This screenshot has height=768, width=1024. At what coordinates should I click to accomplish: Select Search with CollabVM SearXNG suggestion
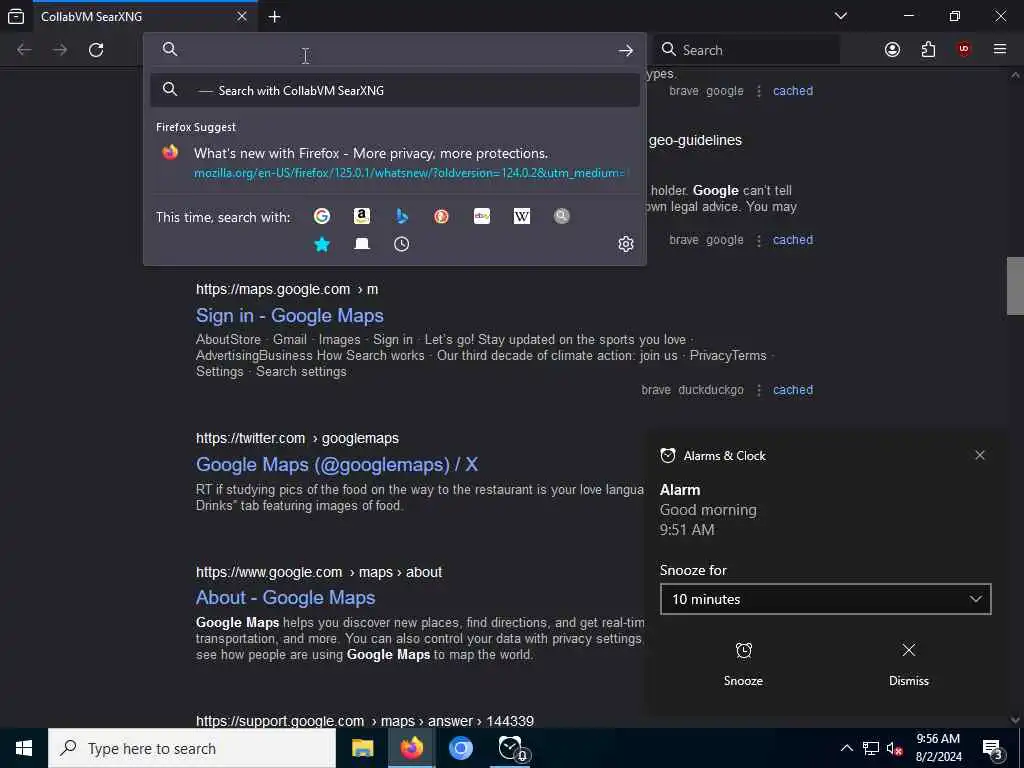pyautogui.click(x=394, y=90)
